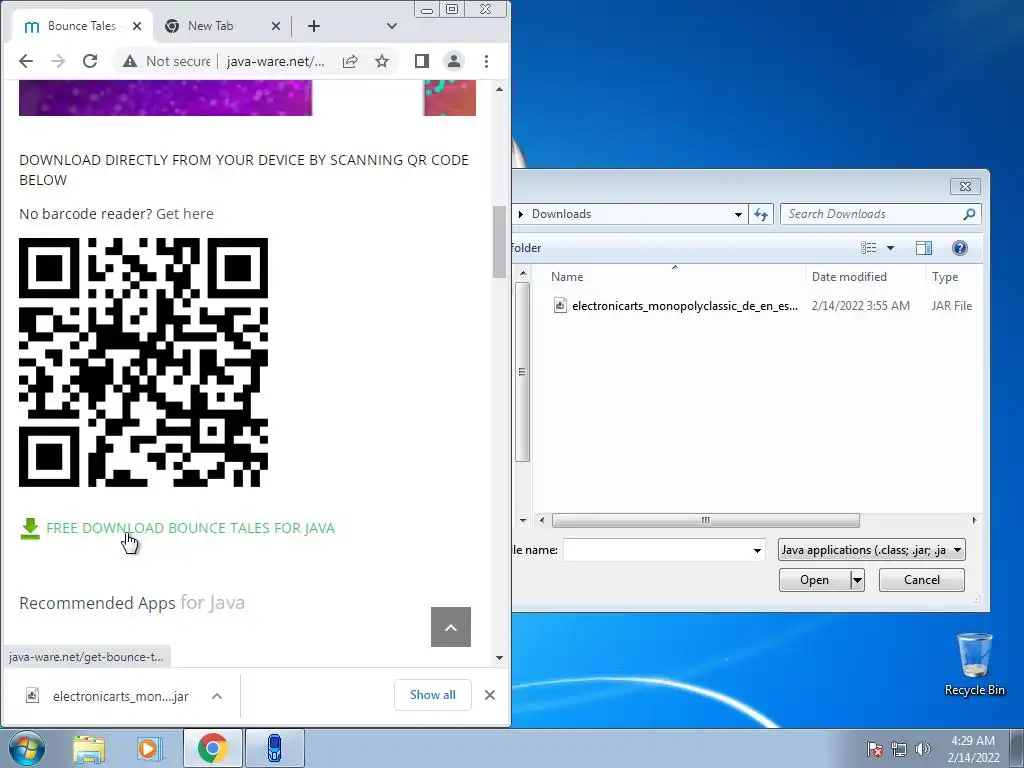Click the scroll-to-top arrow button
Image resolution: width=1024 pixels, height=768 pixels.
pyautogui.click(x=451, y=627)
